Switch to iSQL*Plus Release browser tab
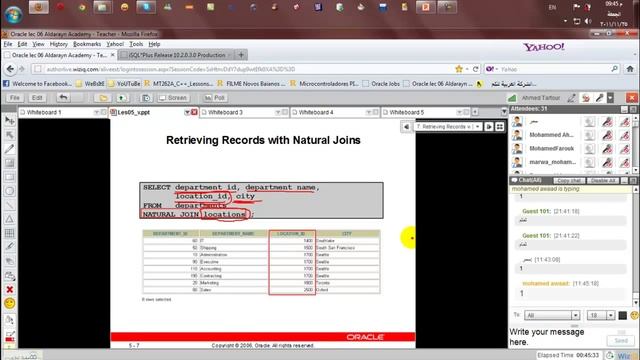This screenshot has height=360, width=640. pos(176,55)
